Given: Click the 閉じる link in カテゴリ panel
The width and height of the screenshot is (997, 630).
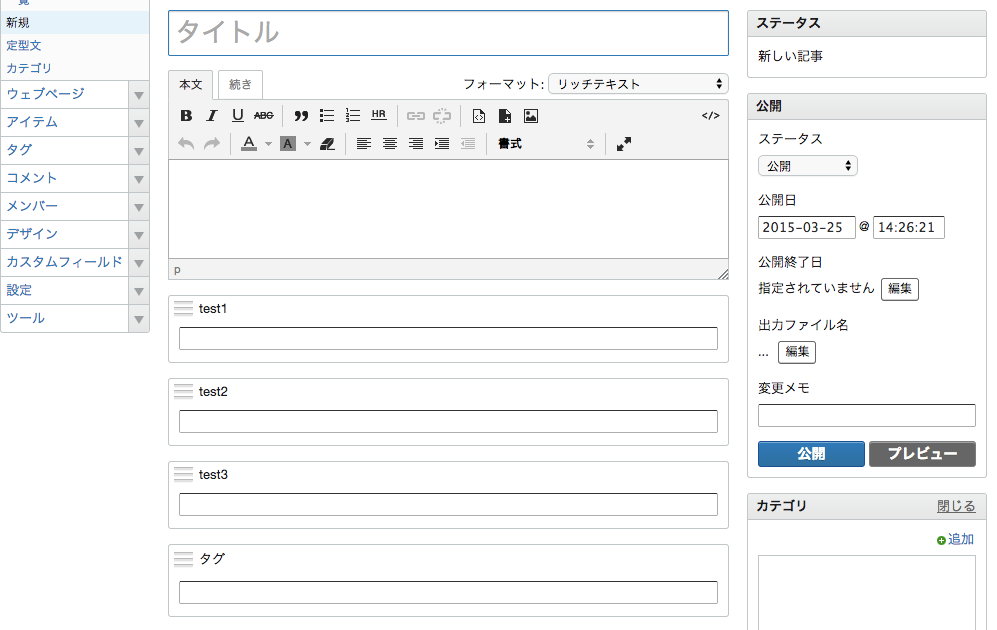Looking at the screenshot, I should (956, 506).
